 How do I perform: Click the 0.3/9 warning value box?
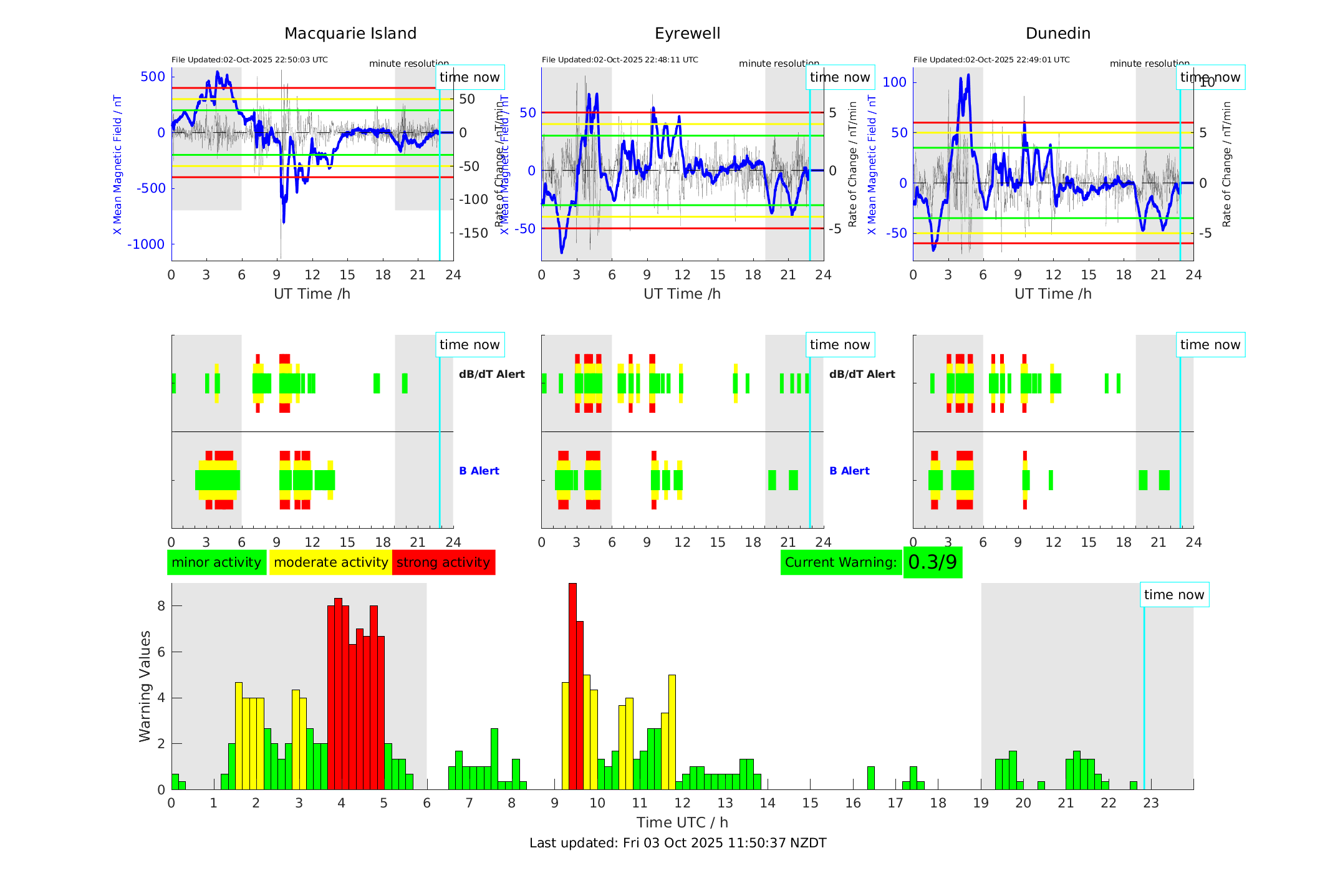point(932,562)
